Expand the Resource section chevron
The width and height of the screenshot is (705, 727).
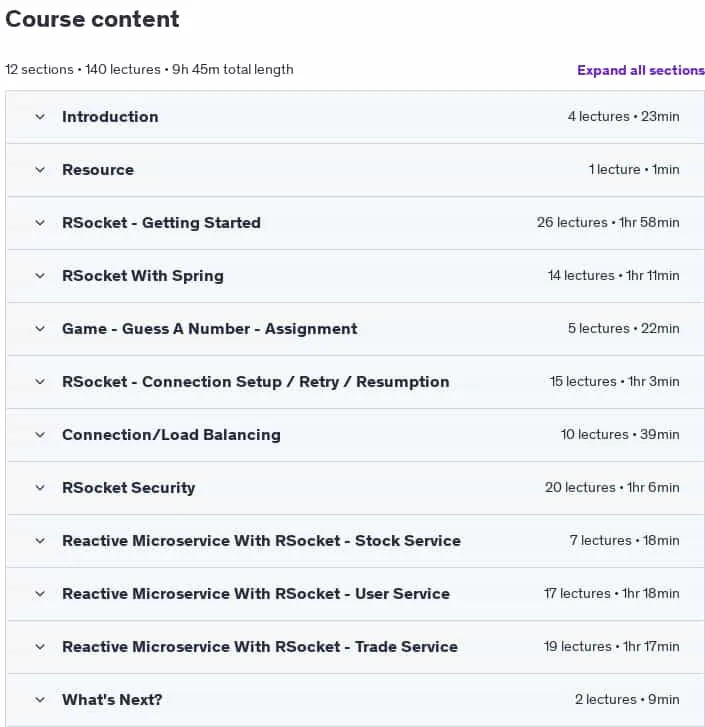[40, 170]
